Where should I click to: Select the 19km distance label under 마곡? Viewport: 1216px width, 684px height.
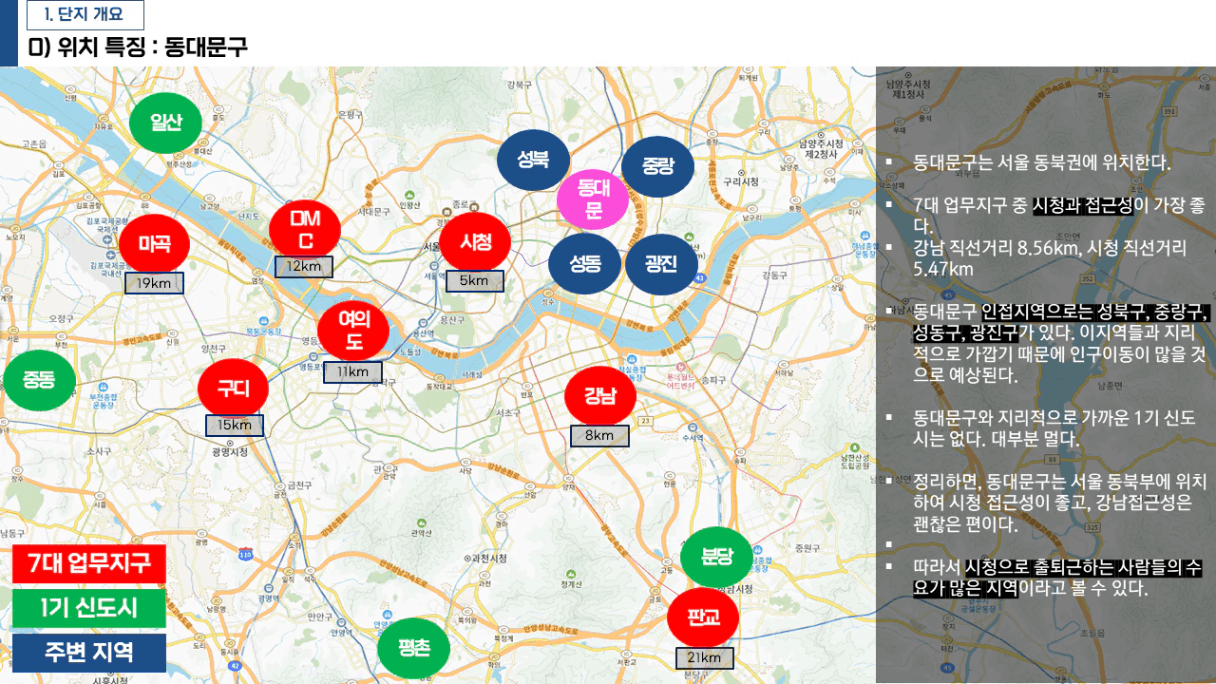154,284
